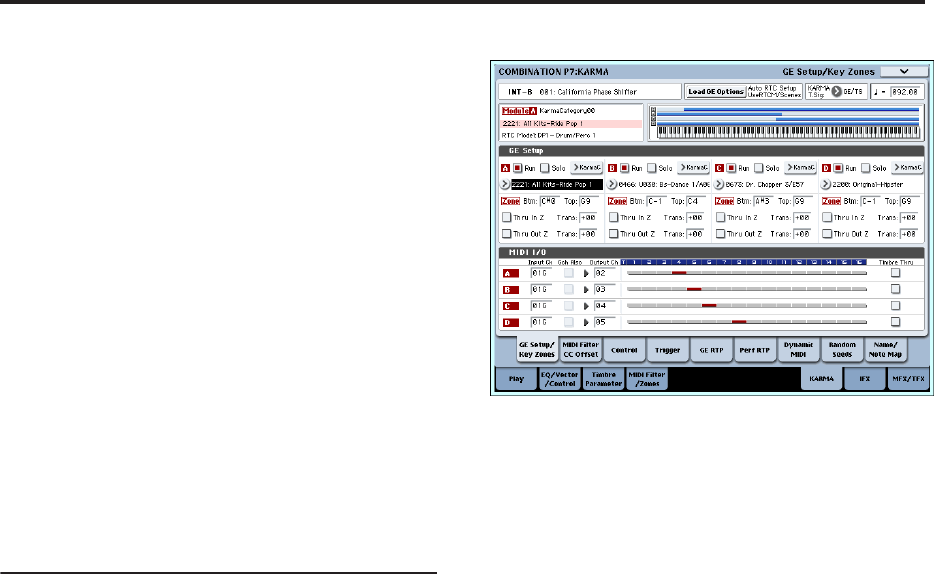Open GE select popup for module C

coord(719,185)
